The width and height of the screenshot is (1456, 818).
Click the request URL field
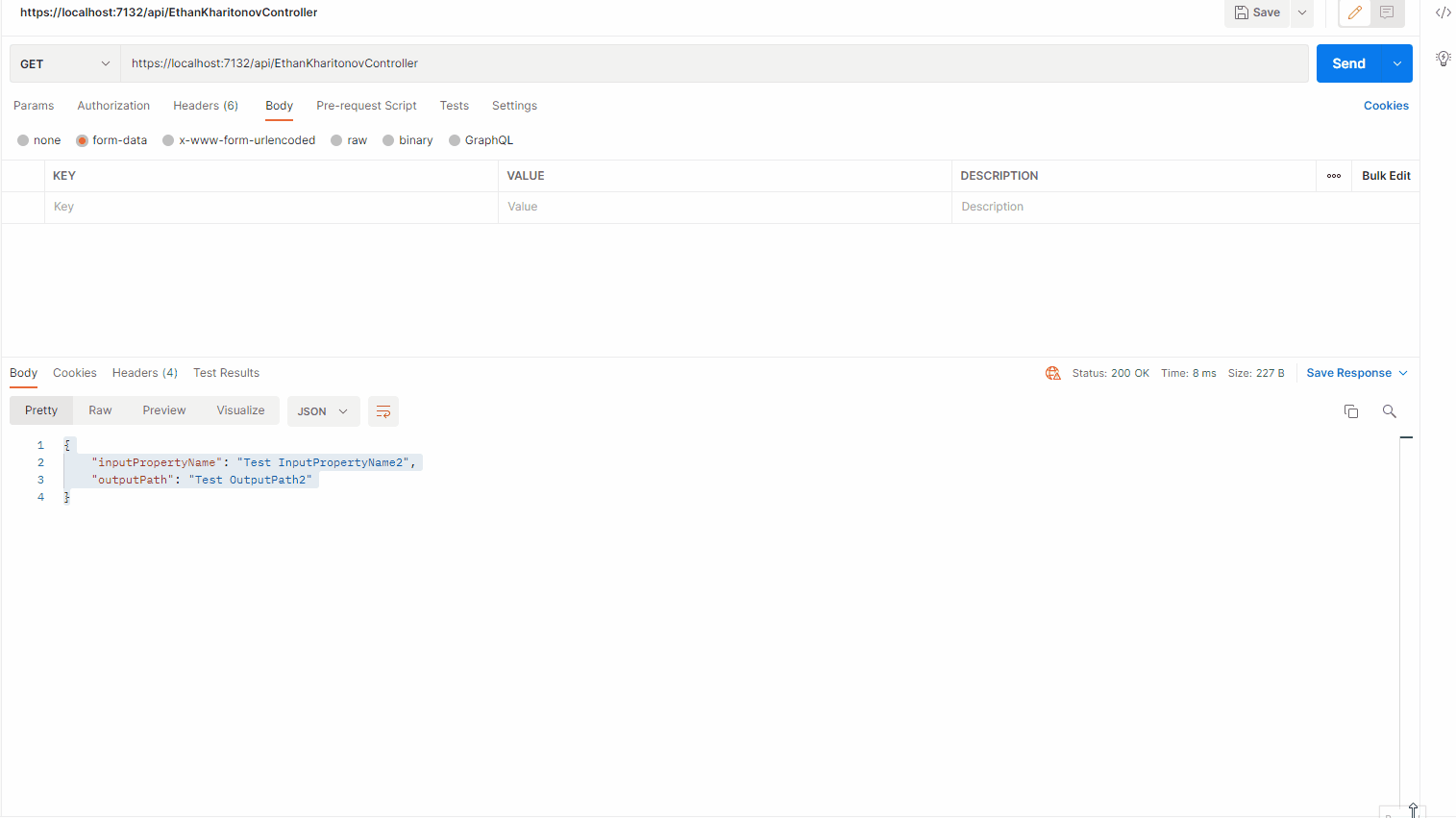(x=714, y=63)
